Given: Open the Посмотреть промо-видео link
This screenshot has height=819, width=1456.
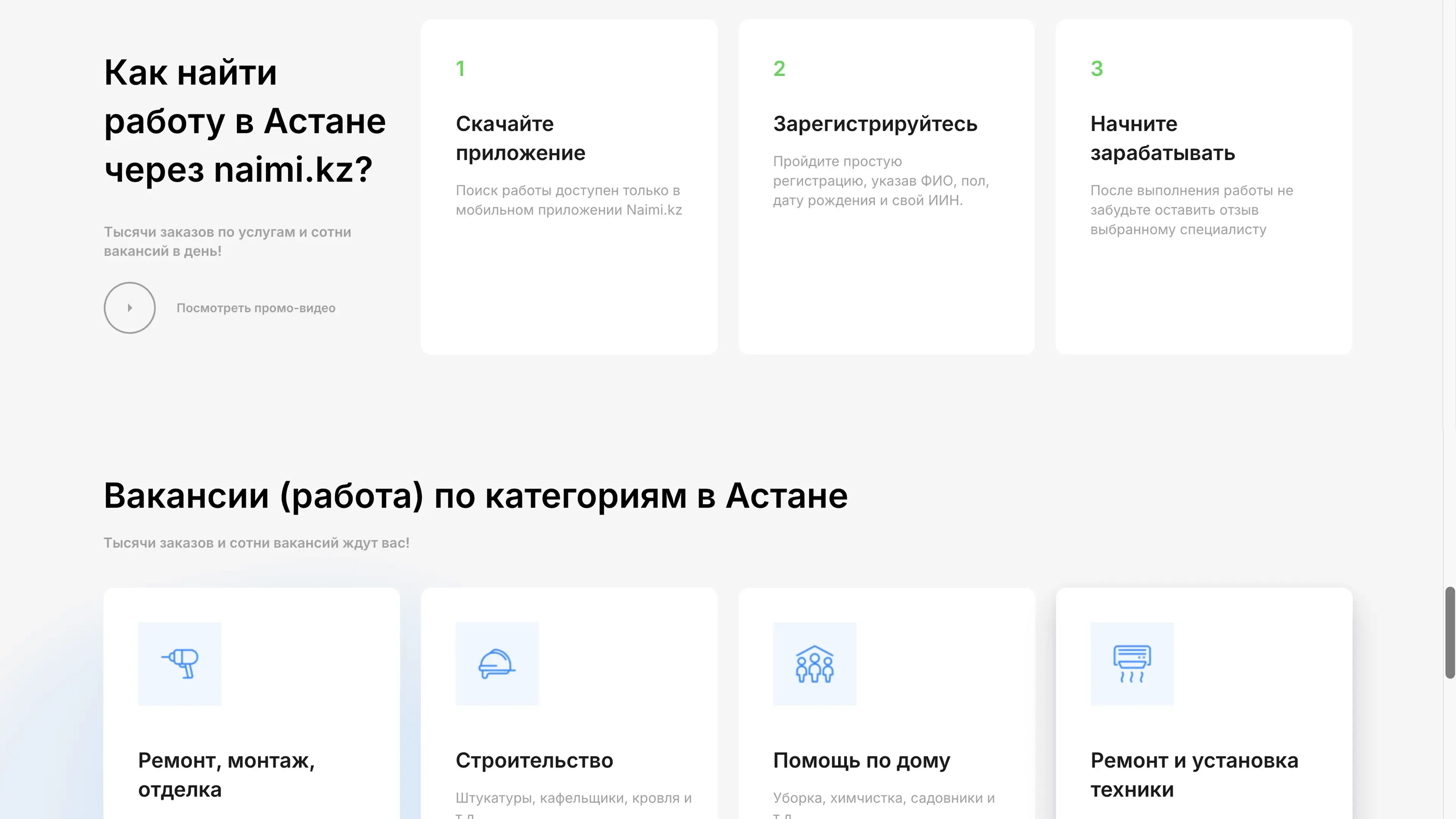Looking at the screenshot, I should [x=256, y=308].
